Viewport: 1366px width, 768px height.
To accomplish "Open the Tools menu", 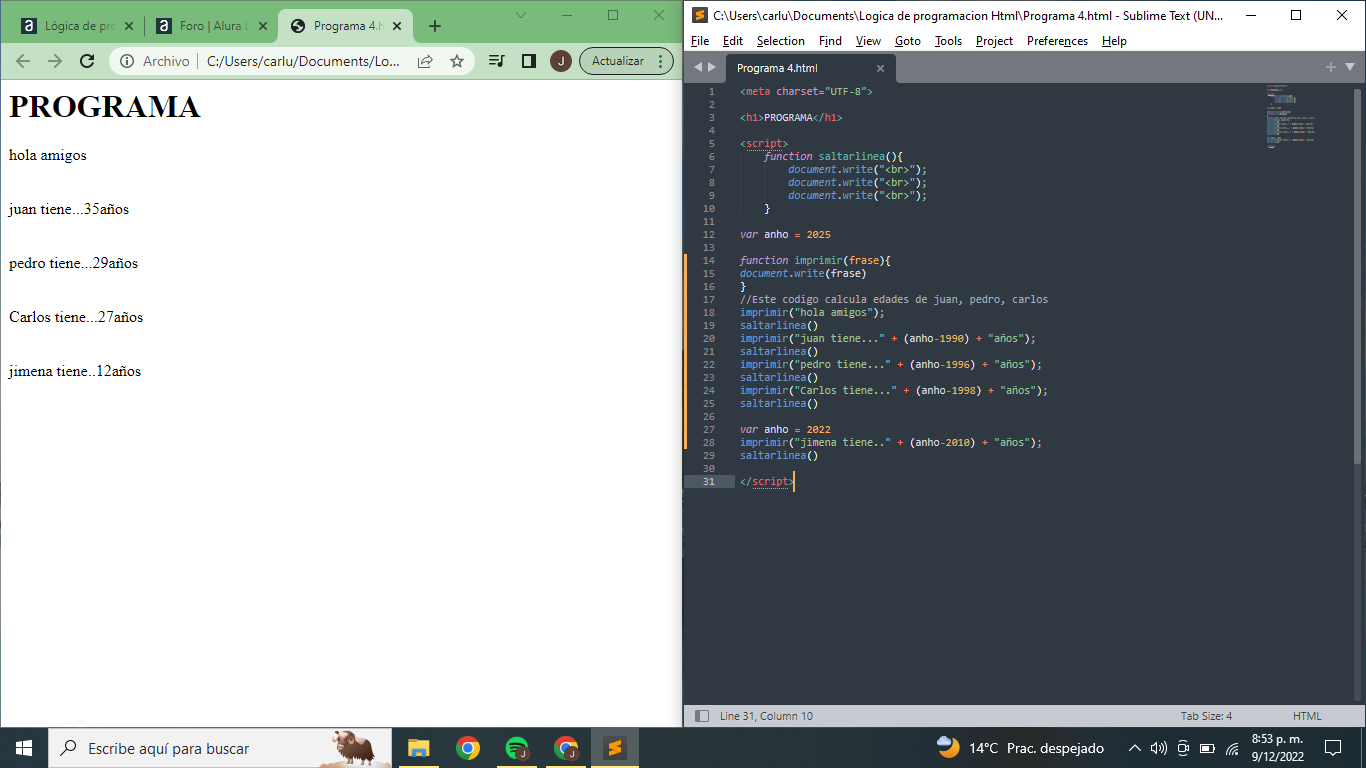I will pos(948,41).
